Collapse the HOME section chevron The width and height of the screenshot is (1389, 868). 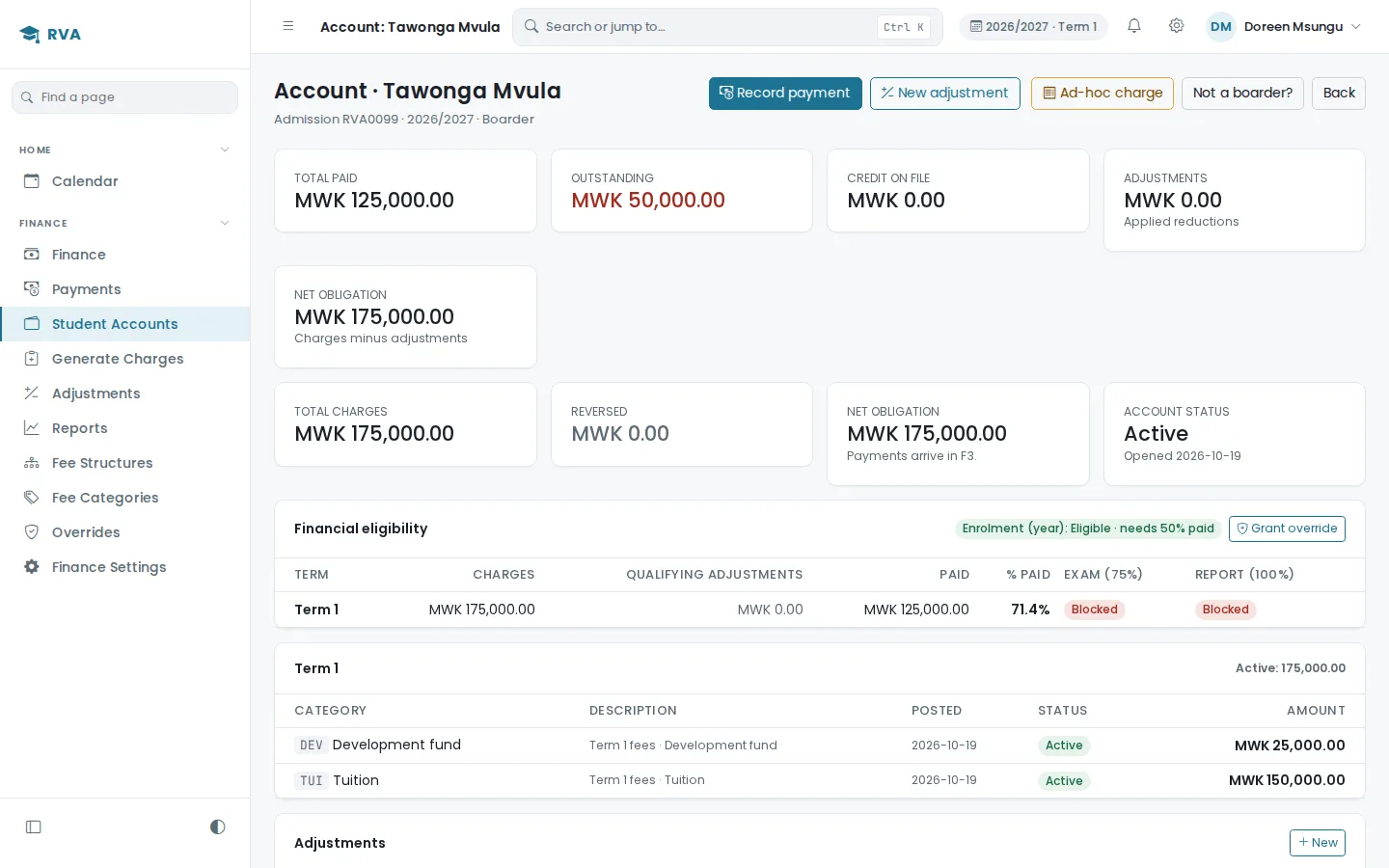(225, 150)
